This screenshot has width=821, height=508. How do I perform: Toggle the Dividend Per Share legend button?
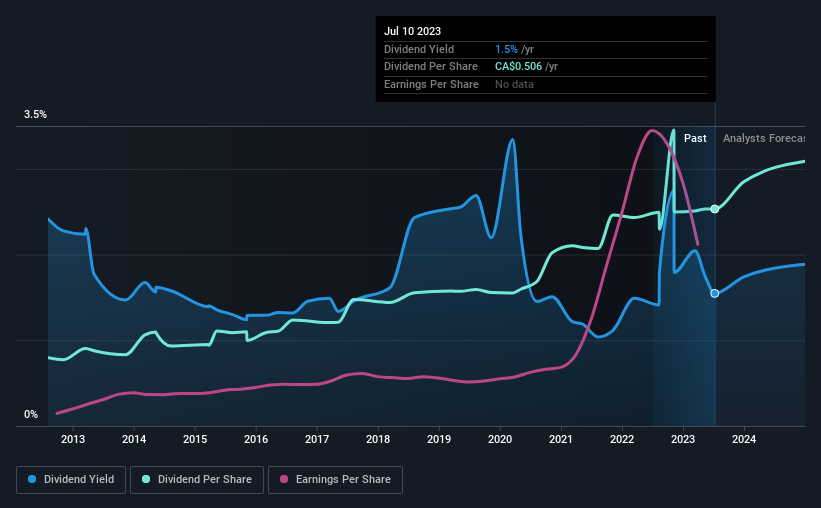(197, 480)
